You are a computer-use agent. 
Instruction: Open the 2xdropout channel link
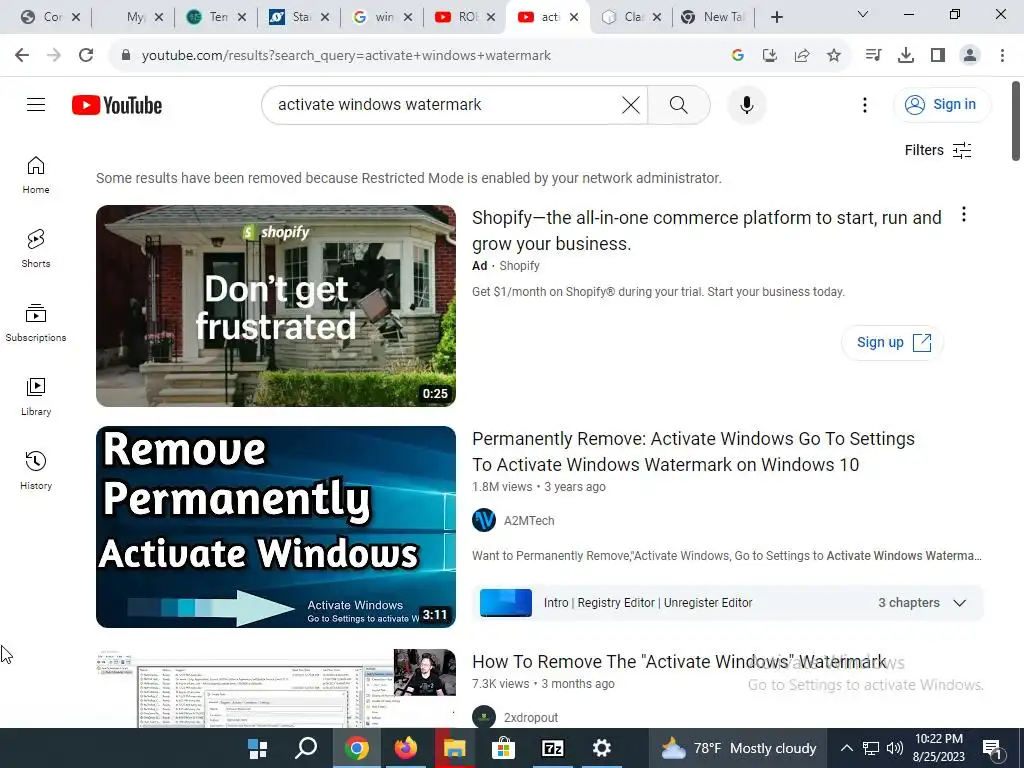(x=530, y=718)
